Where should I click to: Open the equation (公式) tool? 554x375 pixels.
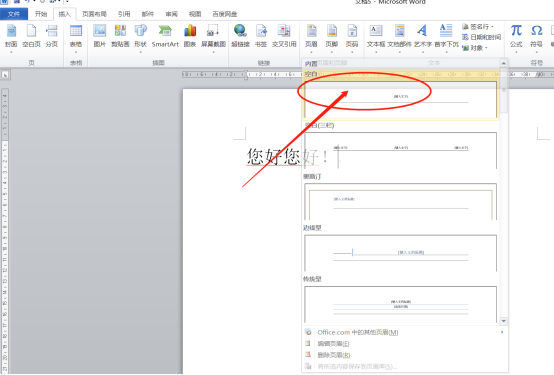click(x=516, y=38)
